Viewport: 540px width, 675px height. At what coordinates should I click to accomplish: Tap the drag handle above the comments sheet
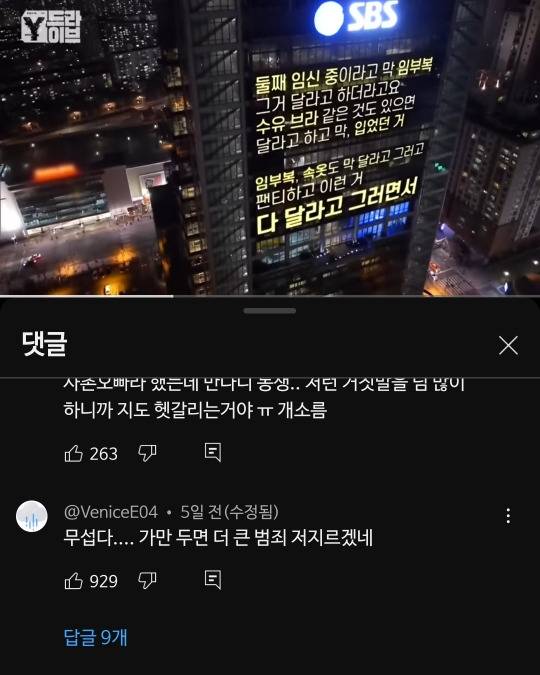(x=270, y=310)
